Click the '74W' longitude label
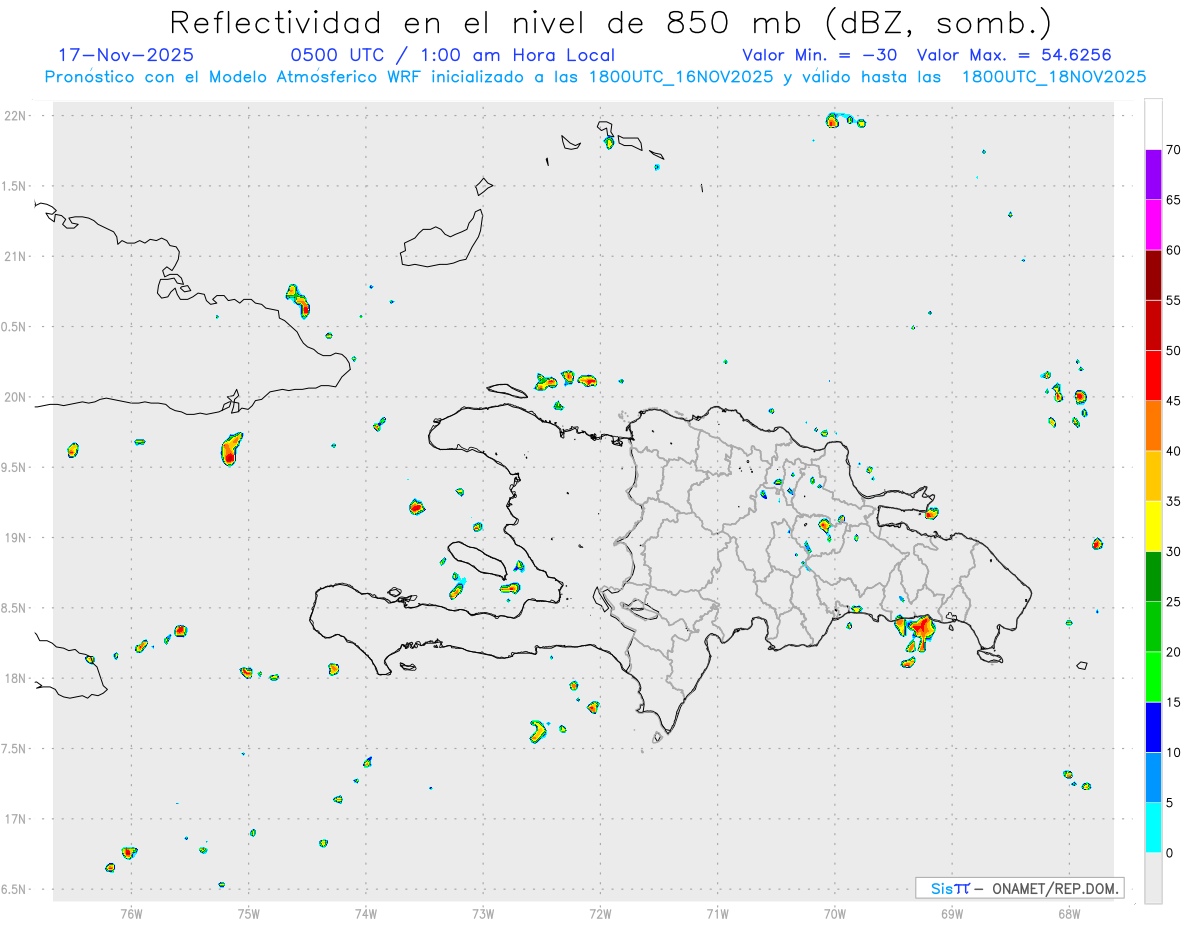The height and width of the screenshot is (927, 1200). click(366, 913)
